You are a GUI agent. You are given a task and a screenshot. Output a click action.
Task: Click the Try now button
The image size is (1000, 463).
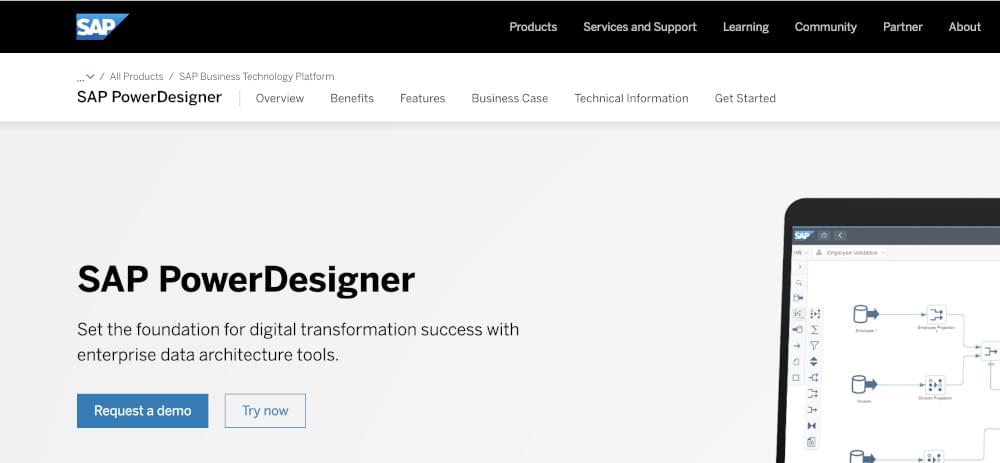265,411
